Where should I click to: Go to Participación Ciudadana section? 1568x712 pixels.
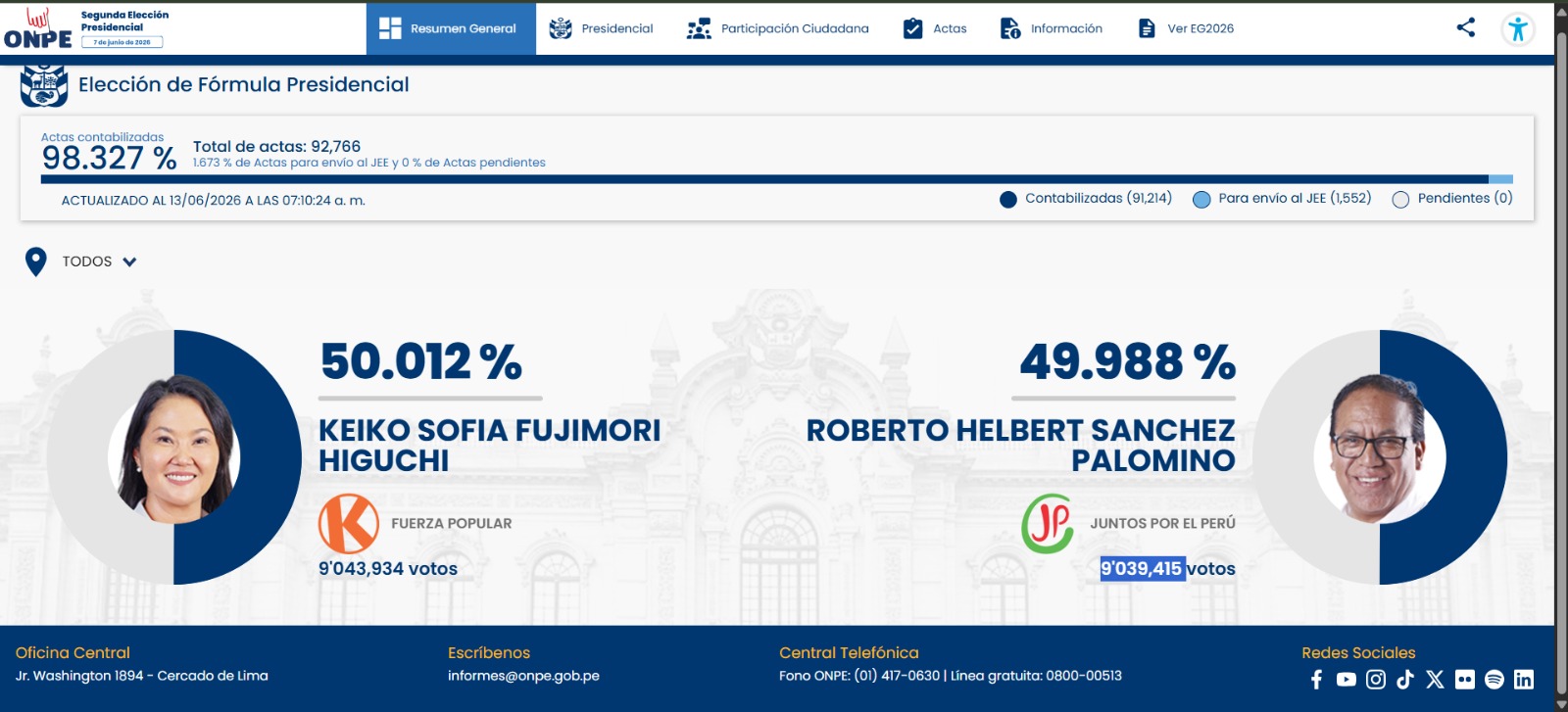click(778, 28)
